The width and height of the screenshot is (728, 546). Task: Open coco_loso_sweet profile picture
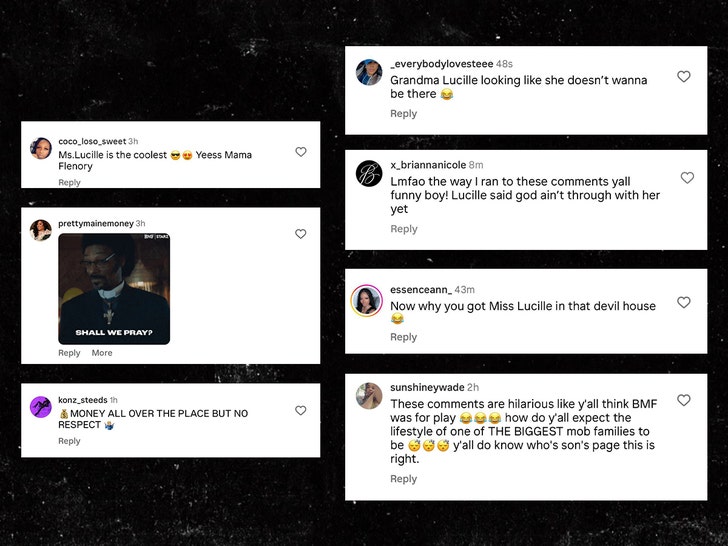[41, 148]
